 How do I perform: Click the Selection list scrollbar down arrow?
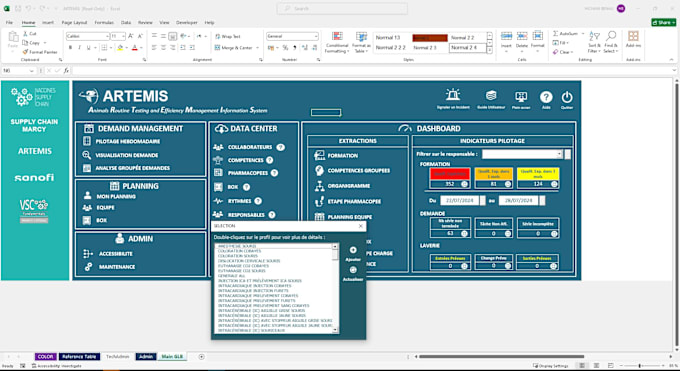tap(335, 331)
